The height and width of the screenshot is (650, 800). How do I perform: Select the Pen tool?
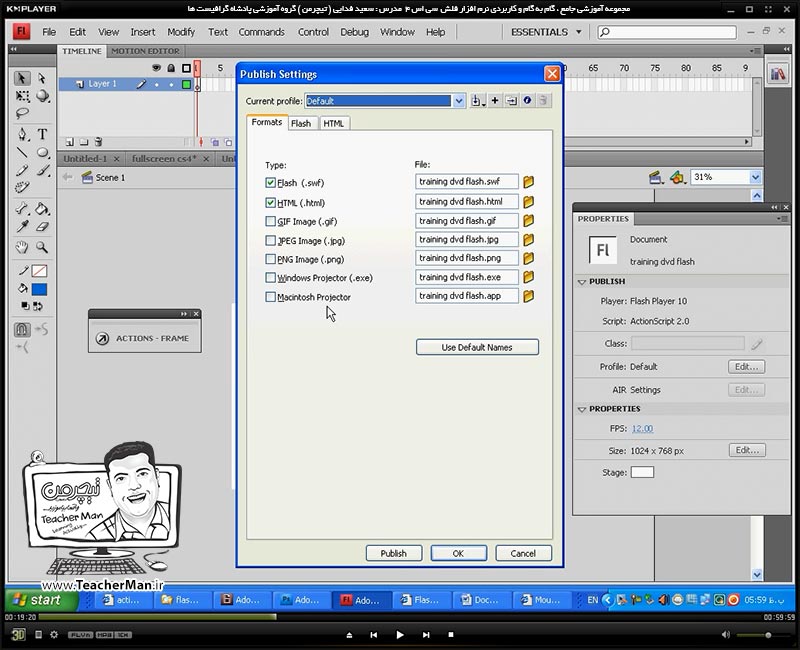point(22,134)
